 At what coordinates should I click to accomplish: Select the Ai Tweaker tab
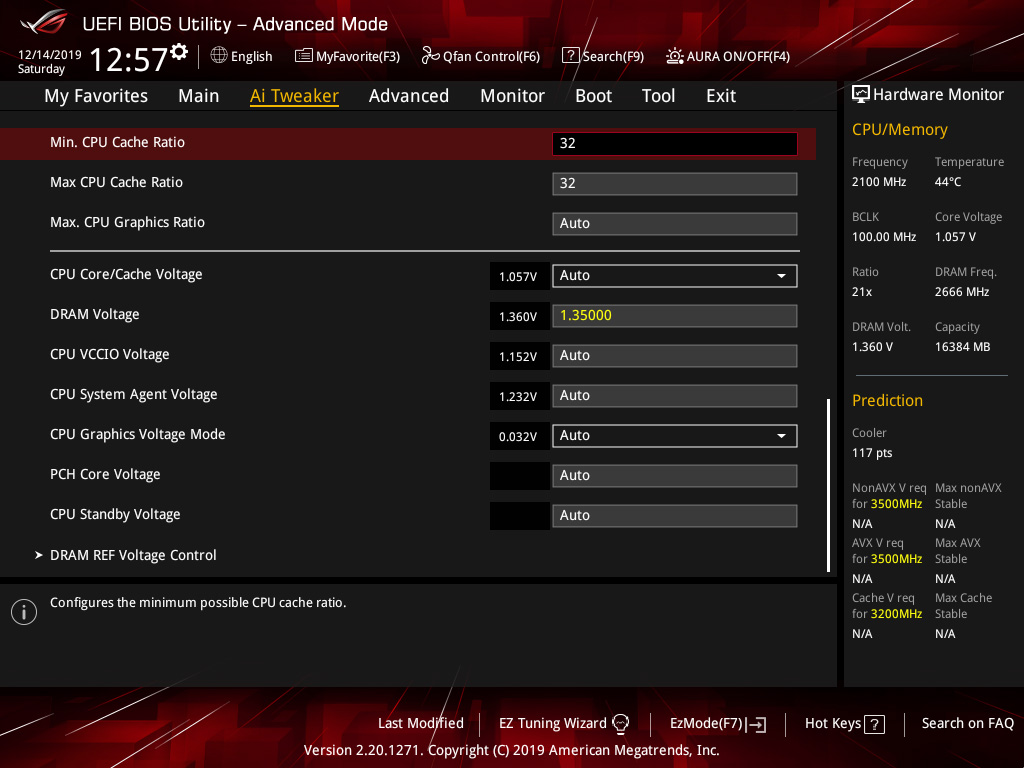click(x=294, y=96)
